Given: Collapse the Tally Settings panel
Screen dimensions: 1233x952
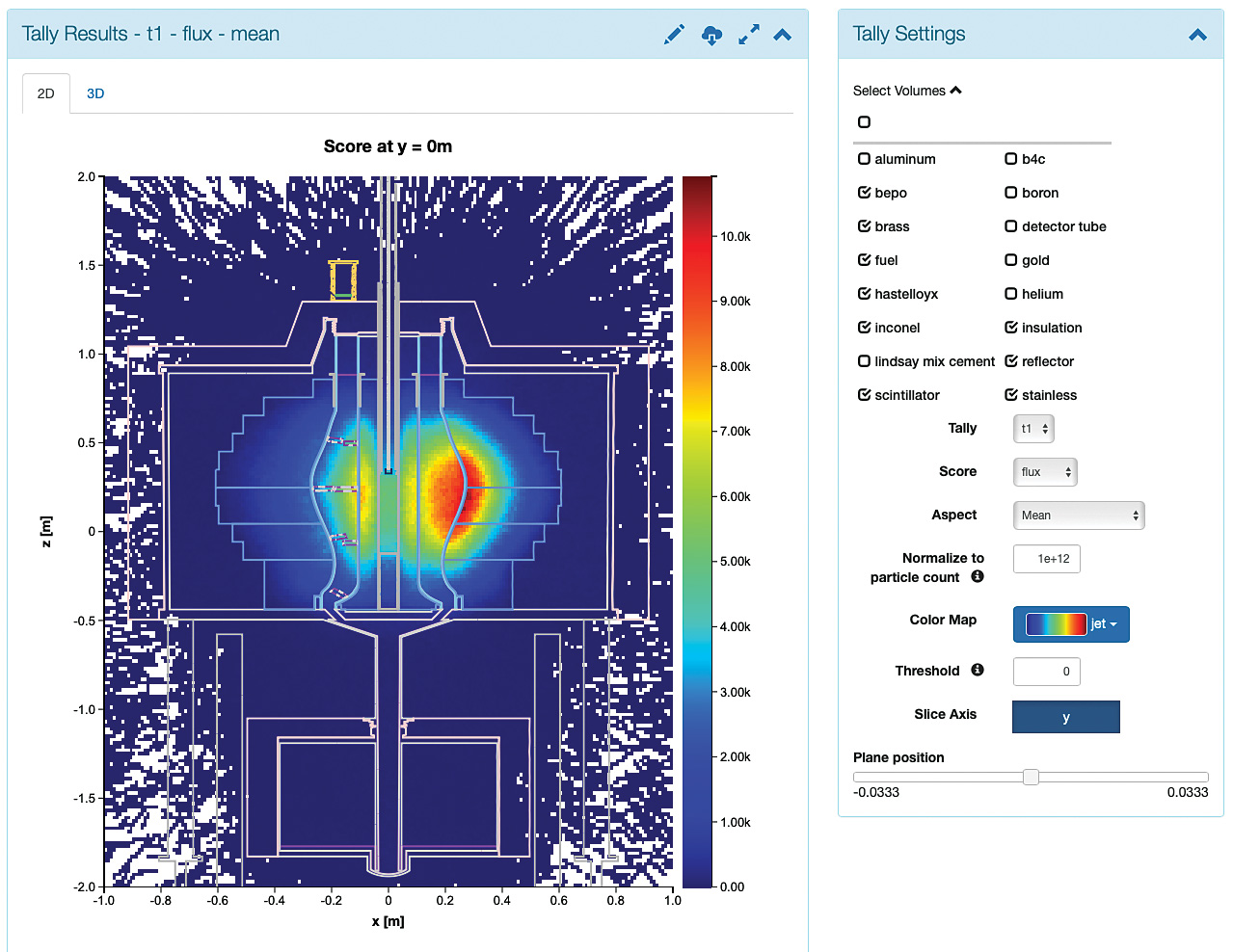Looking at the screenshot, I should click(x=1197, y=36).
